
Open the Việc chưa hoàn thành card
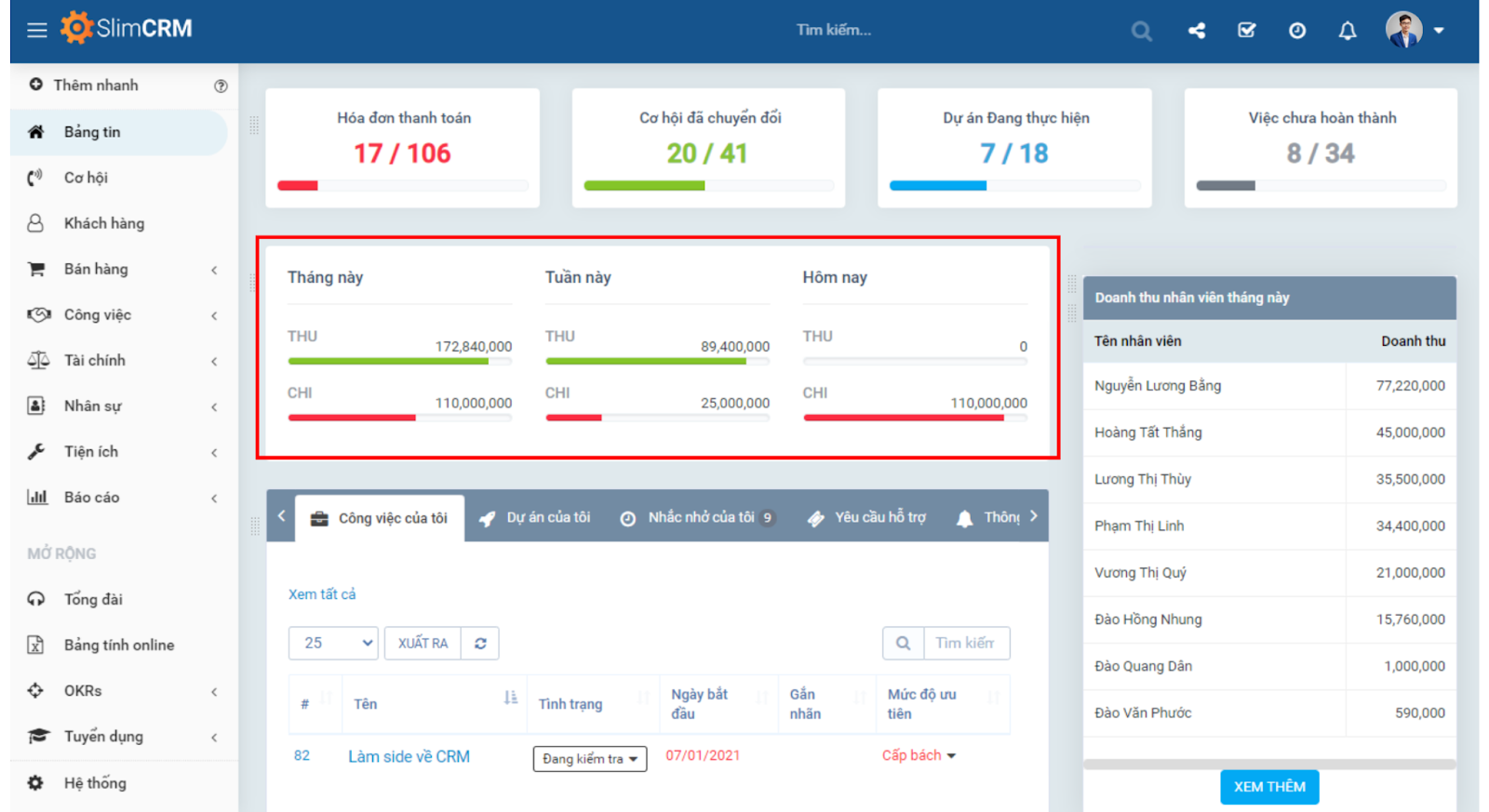click(1321, 148)
